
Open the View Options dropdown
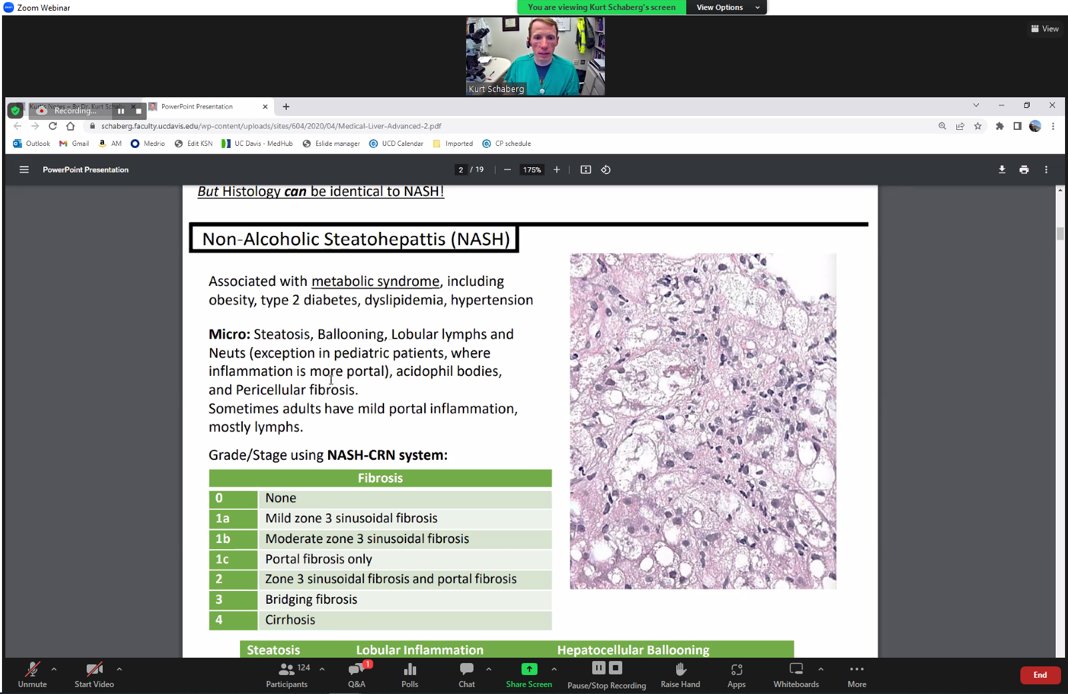pyautogui.click(x=726, y=7)
